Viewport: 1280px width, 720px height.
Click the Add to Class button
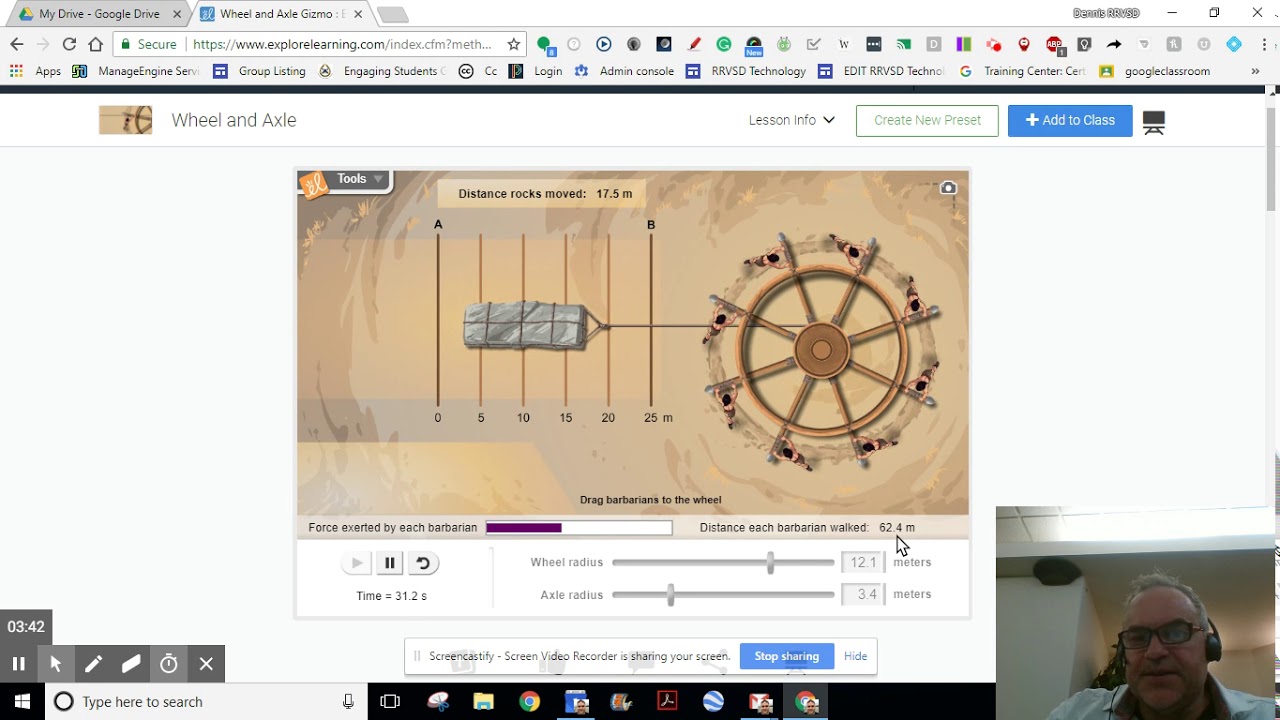1070,120
